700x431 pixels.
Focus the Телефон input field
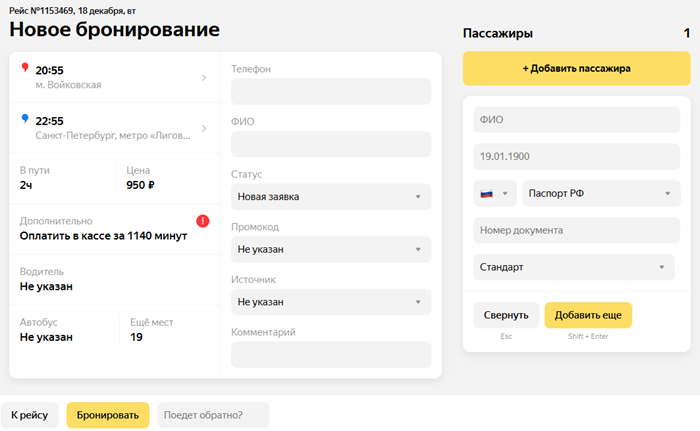331,92
